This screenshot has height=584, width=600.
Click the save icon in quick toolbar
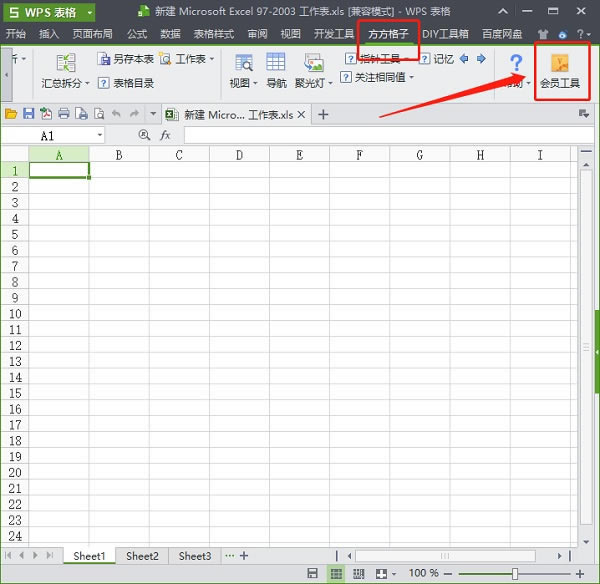[x=29, y=114]
